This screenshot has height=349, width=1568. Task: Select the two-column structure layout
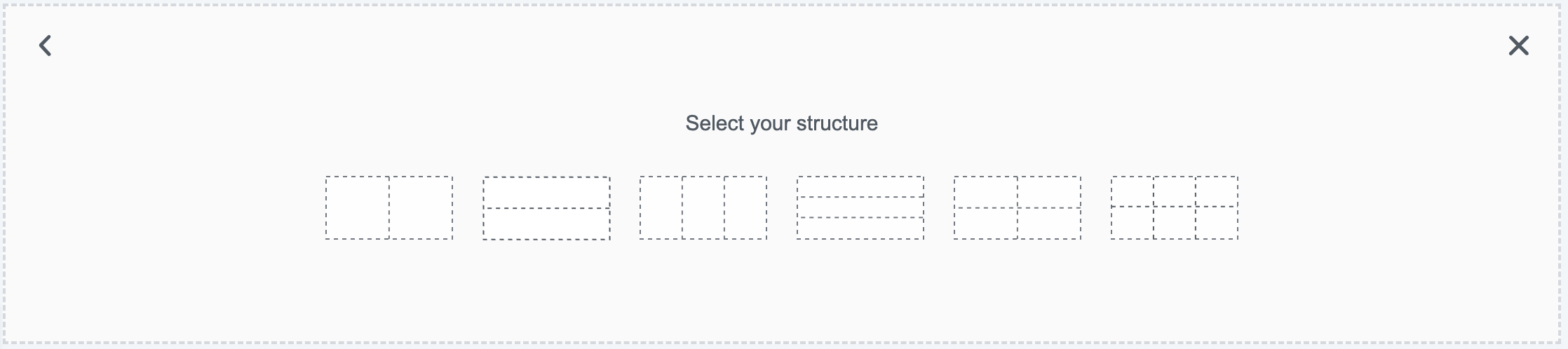389,208
